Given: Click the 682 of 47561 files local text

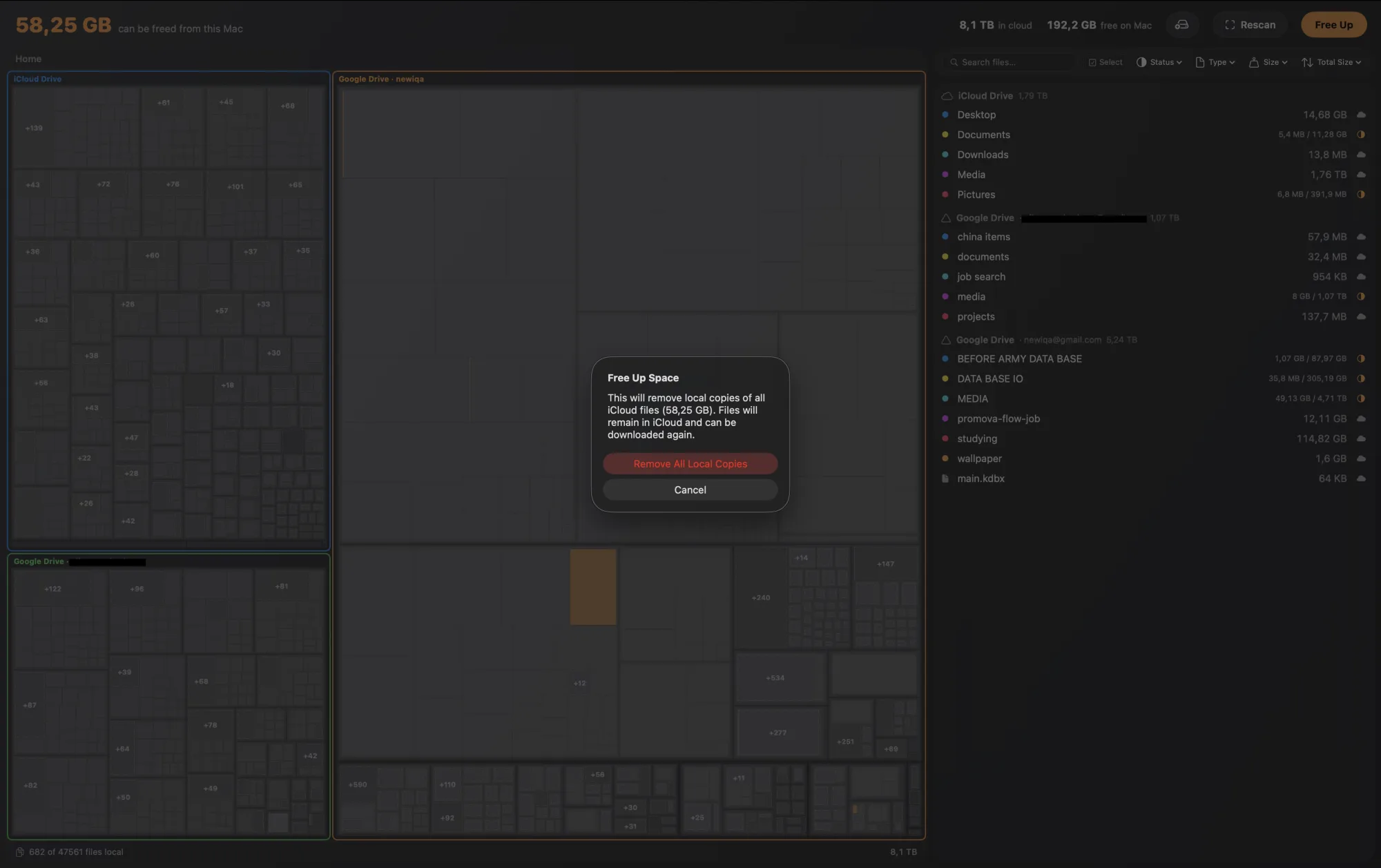Looking at the screenshot, I should pos(76,852).
